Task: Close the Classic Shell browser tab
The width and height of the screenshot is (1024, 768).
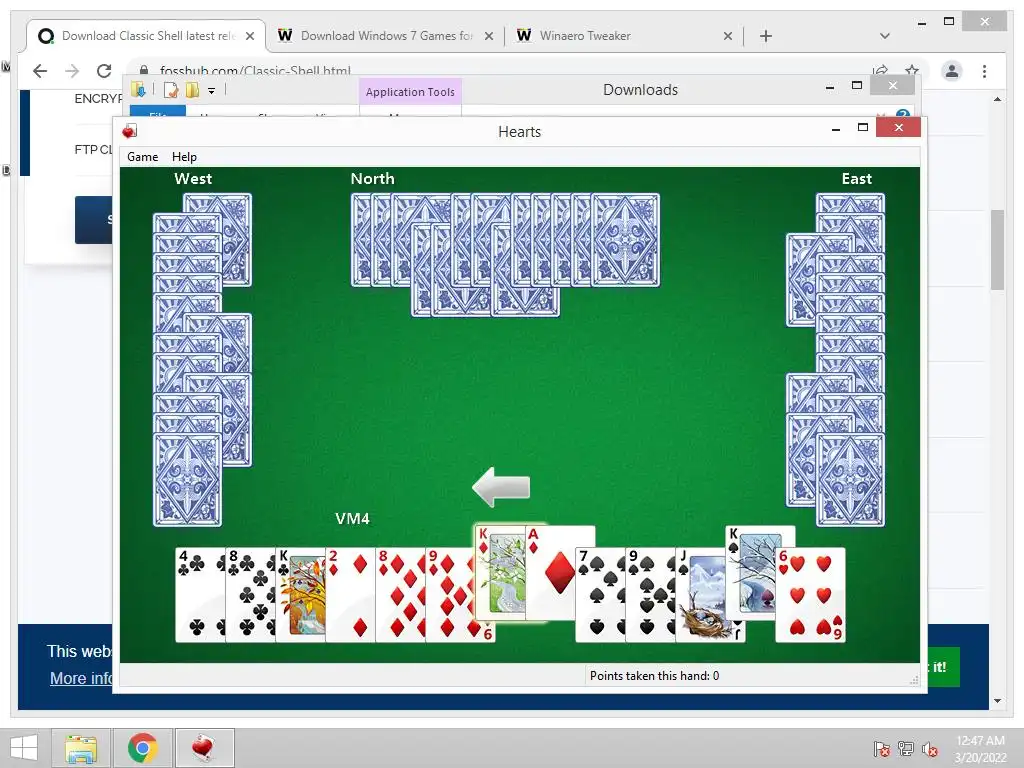Action: pos(249,36)
